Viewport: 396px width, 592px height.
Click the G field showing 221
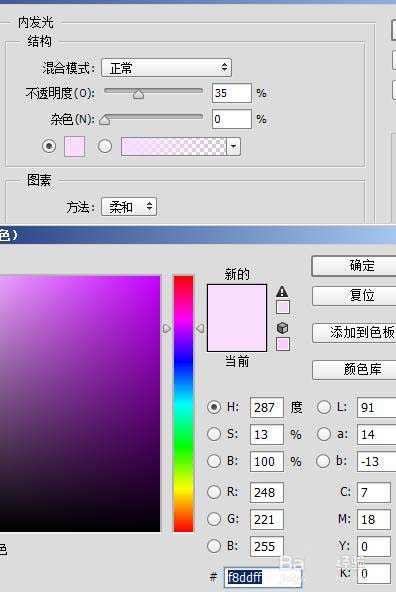click(x=267, y=520)
